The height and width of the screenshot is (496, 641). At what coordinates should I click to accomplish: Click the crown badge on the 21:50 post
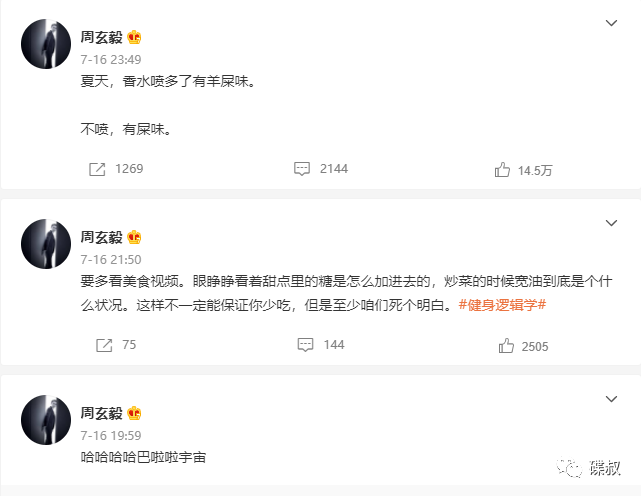click(135, 237)
